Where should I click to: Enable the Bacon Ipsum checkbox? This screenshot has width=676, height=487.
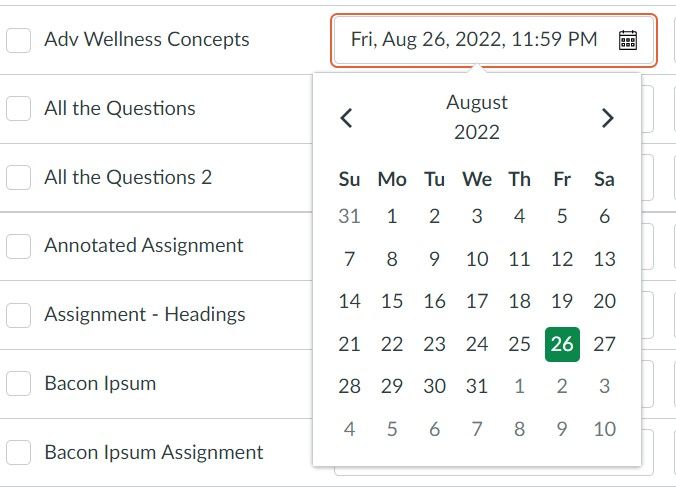click(x=19, y=383)
